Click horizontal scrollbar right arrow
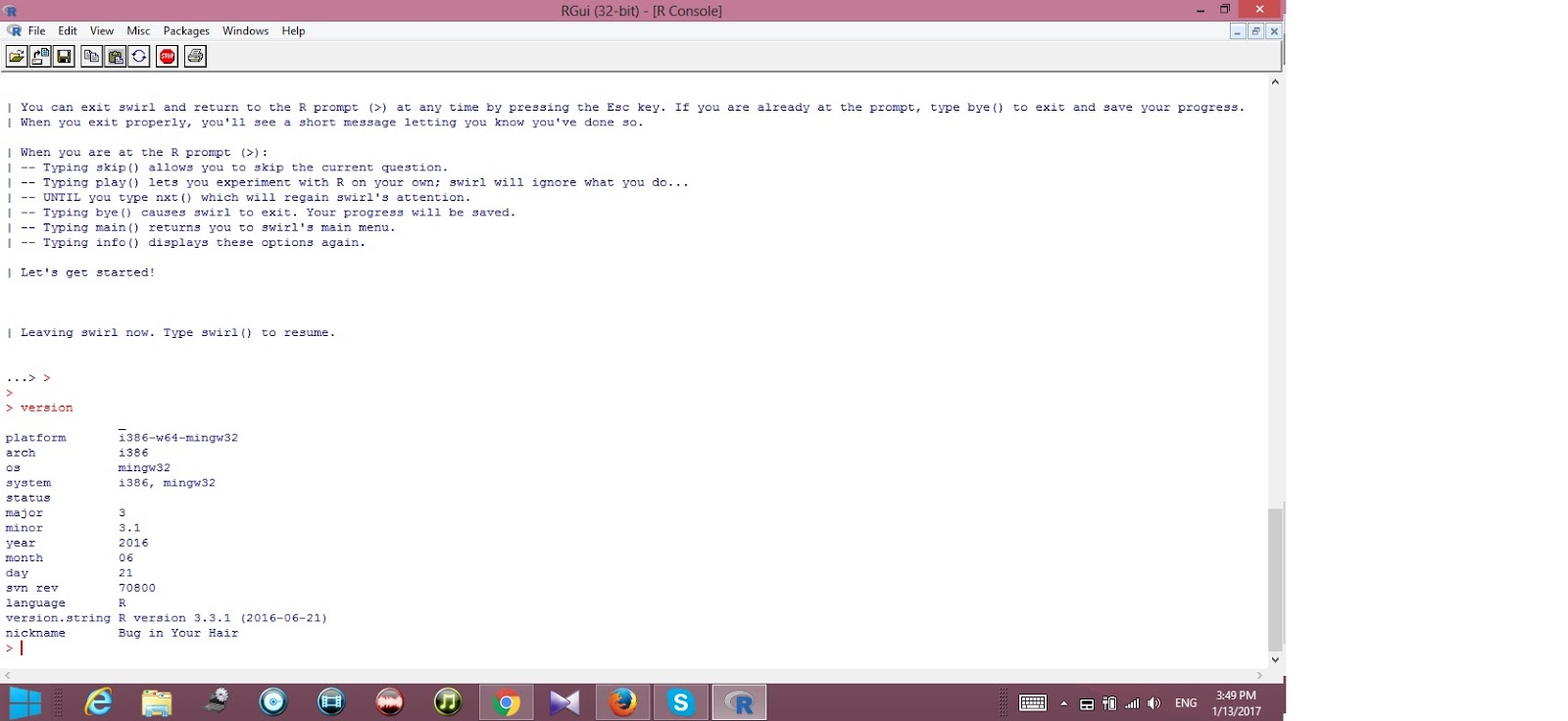The height and width of the screenshot is (721, 1568). point(1259,675)
